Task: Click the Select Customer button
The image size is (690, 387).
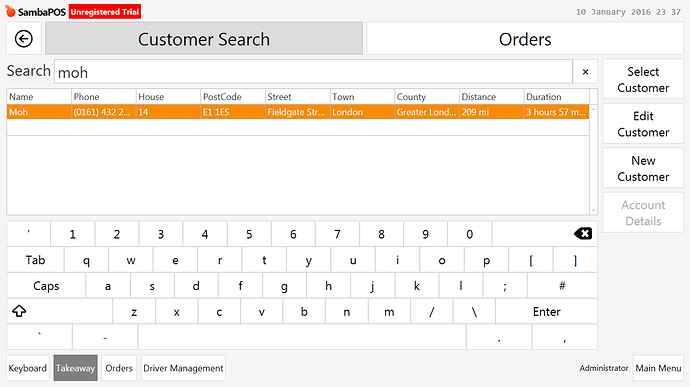Action: point(643,80)
